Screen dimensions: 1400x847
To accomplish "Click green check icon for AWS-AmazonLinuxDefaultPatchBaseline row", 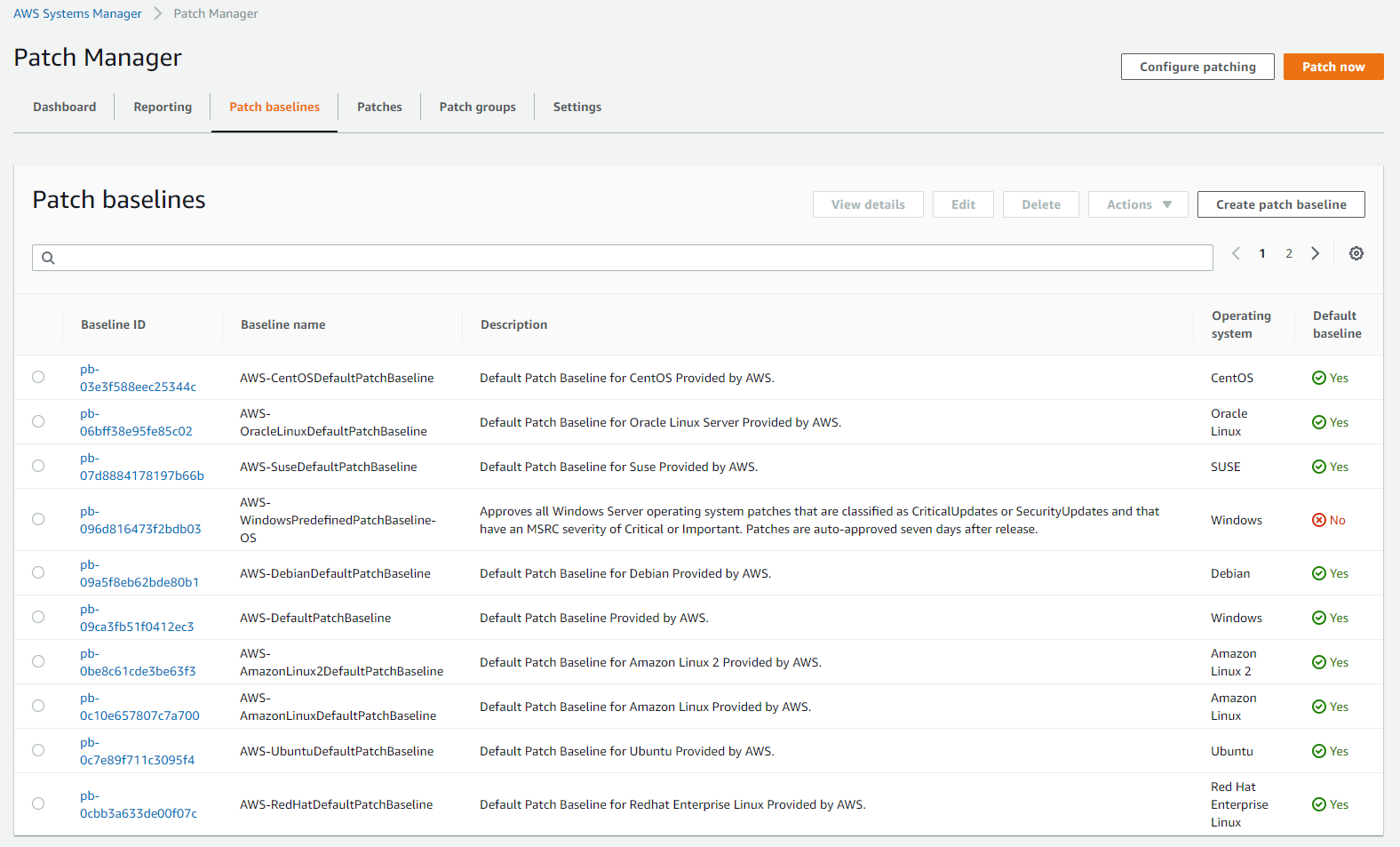I will coord(1319,707).
